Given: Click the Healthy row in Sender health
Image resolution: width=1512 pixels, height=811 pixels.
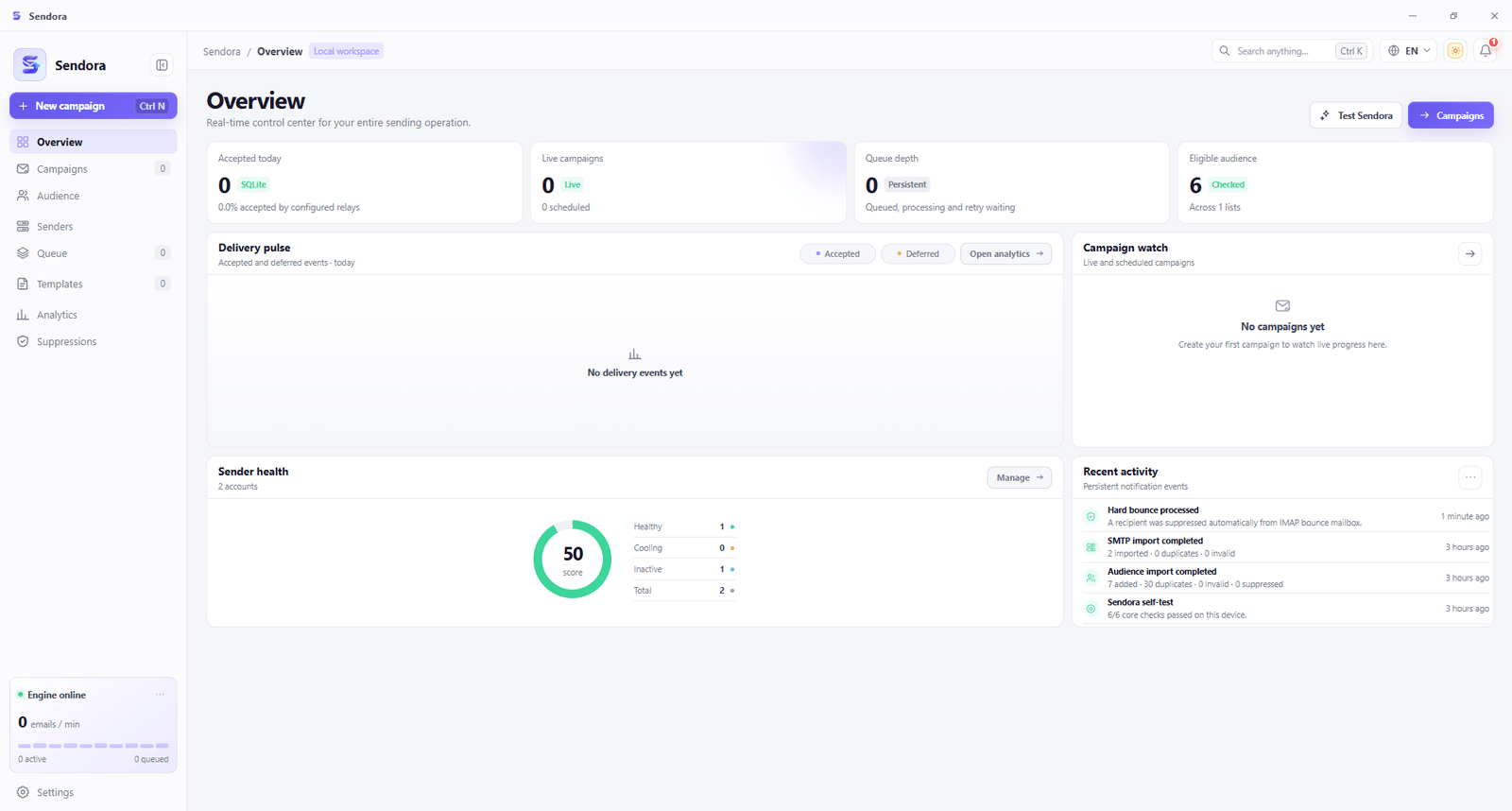Looking at the screenshot, I should pos(684,526).
